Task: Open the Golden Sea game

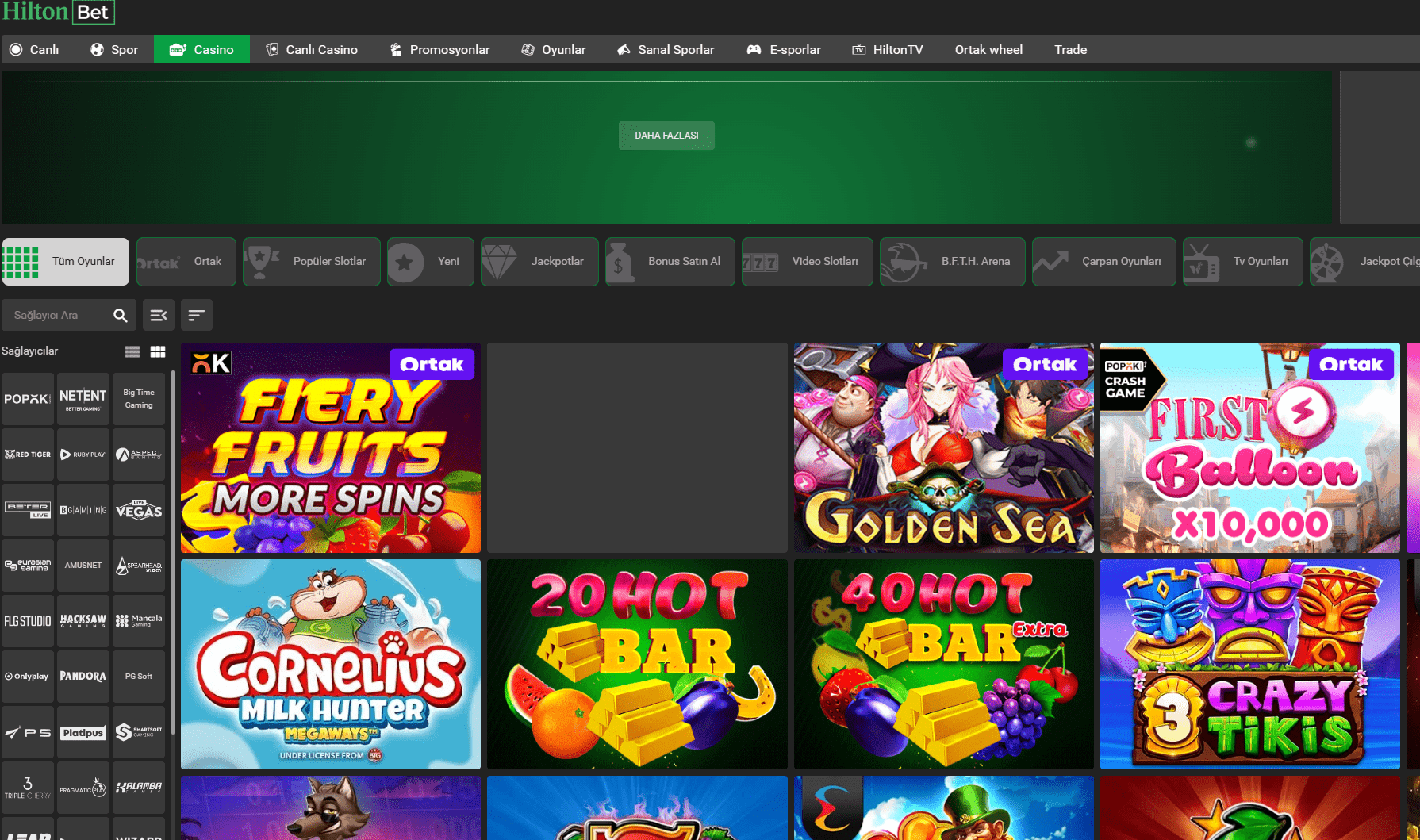Action: coord(944,448)
